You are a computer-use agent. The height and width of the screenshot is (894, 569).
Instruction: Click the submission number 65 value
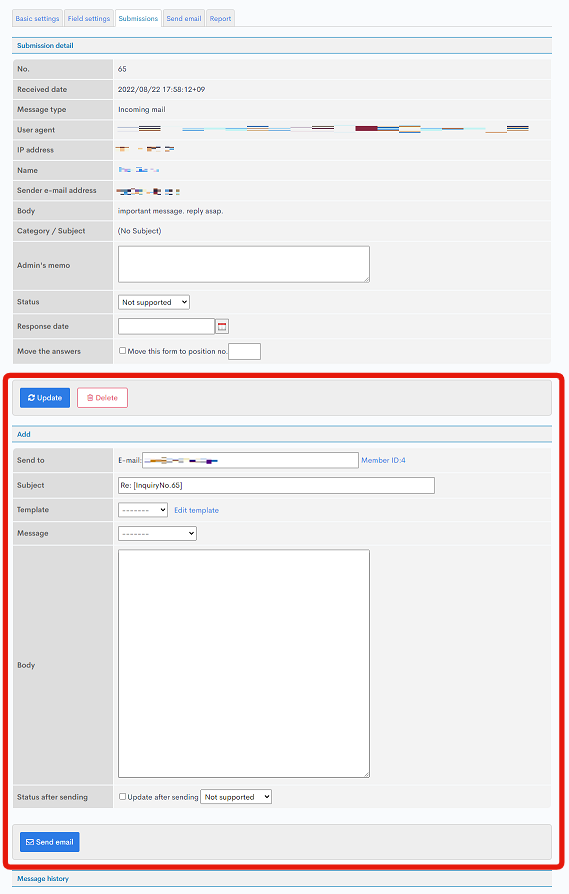[122, 69]
